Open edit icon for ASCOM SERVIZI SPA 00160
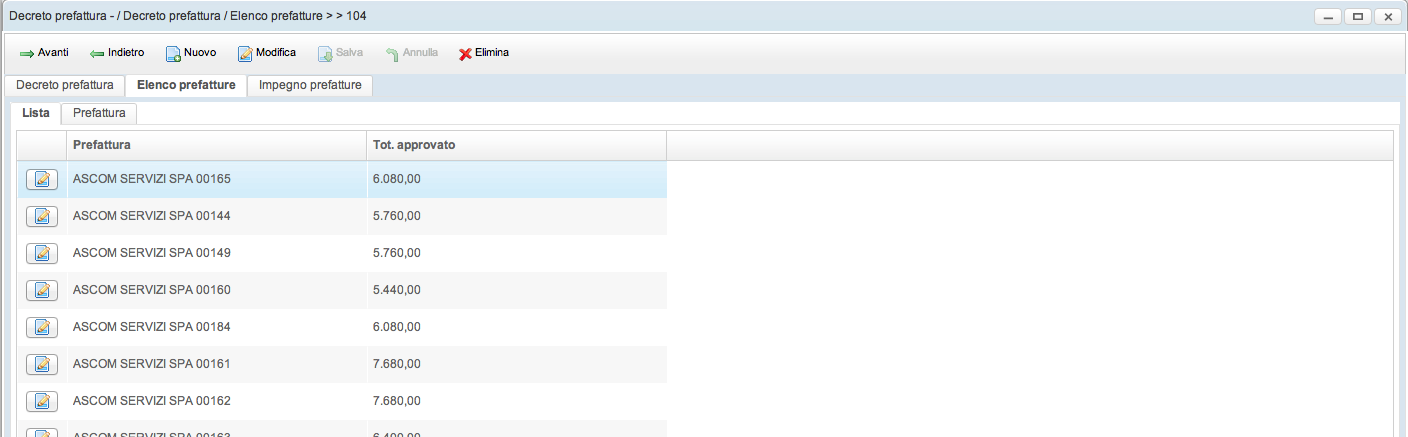Image resolution: width=1408 pixels, height=437 pixels. 42,290
